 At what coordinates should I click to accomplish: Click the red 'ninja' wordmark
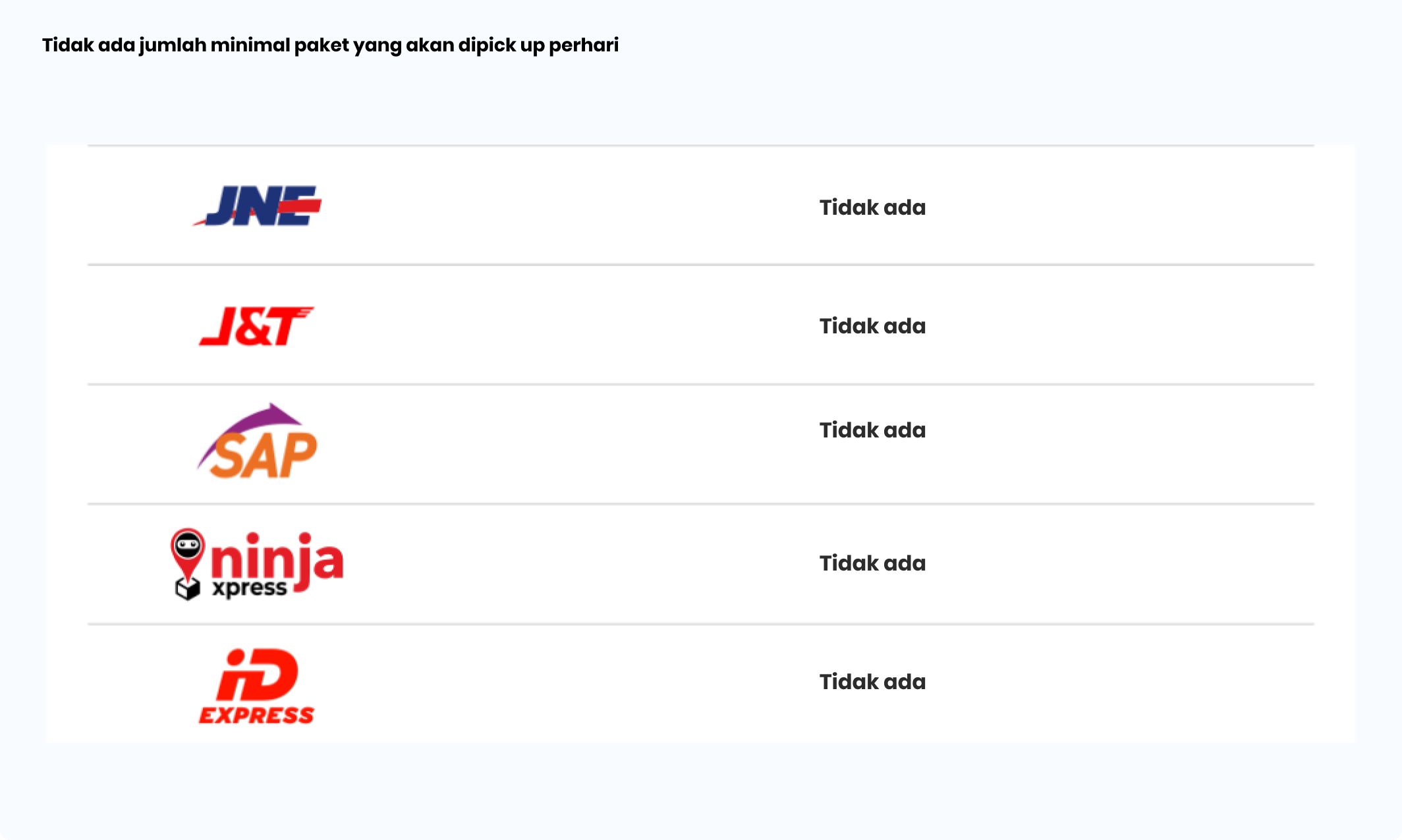[x=277, y=557]
